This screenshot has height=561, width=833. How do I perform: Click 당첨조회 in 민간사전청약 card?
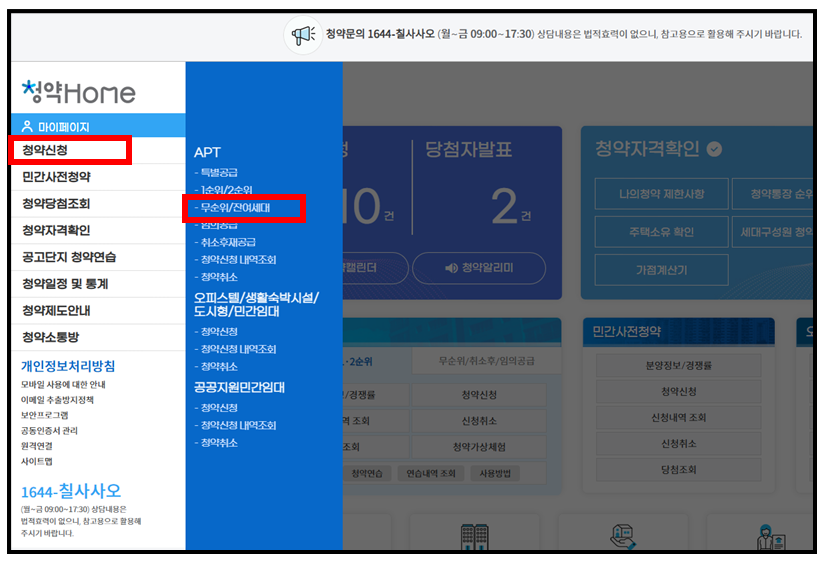click(x=678, y=470)
